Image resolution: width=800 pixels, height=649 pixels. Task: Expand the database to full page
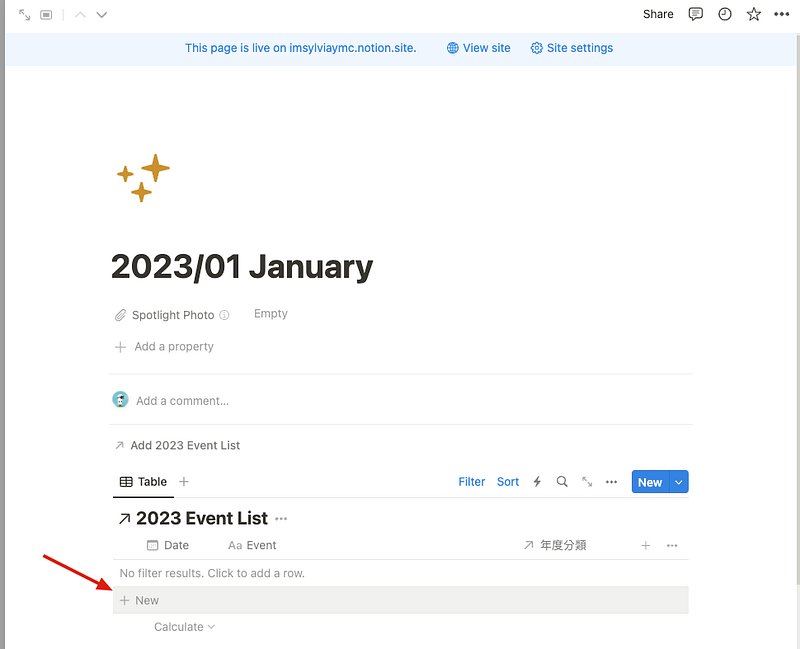tap(587, 482)
